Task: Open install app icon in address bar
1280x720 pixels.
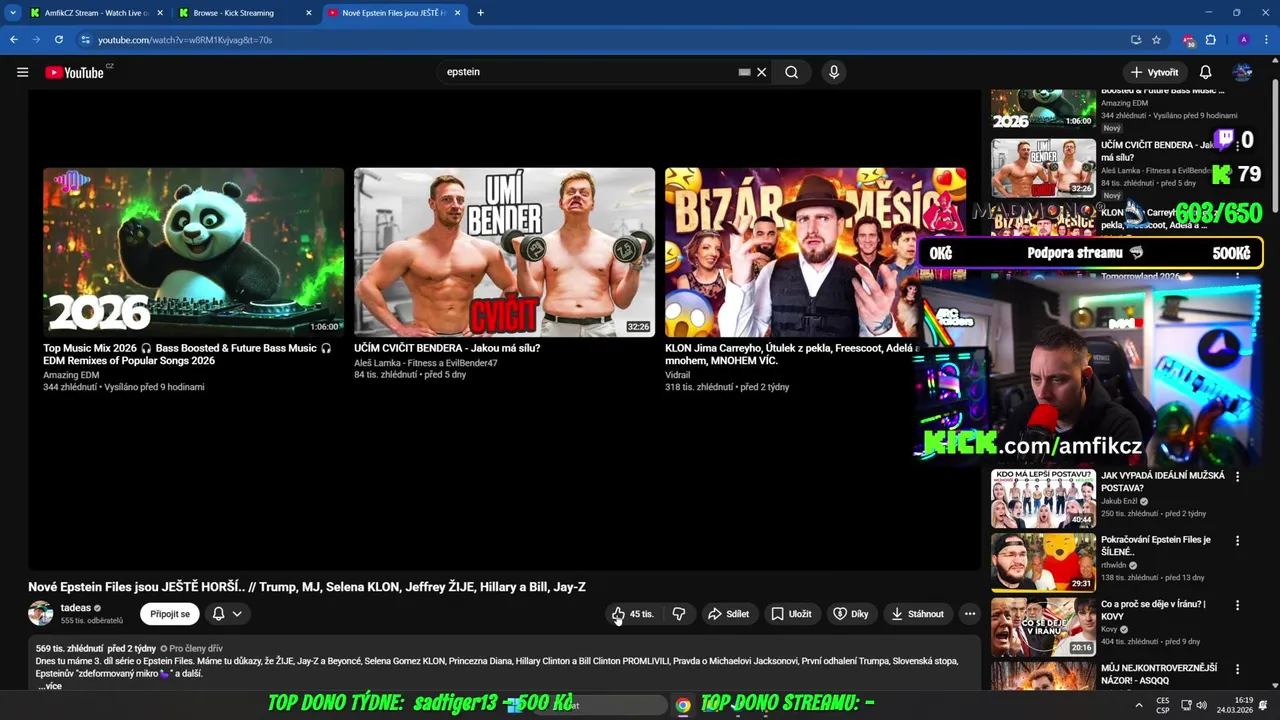Action: [x=1136, y=40]
